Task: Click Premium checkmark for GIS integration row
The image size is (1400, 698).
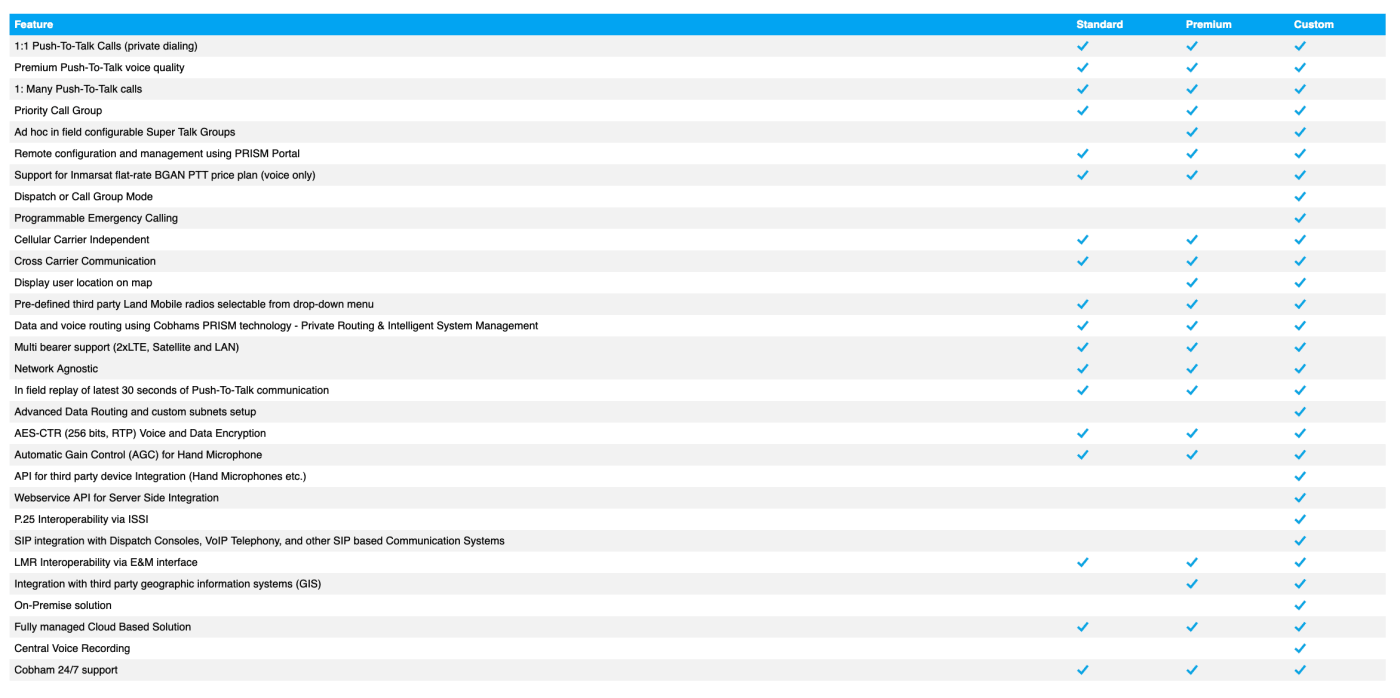Action: (x=1191, y=584)
